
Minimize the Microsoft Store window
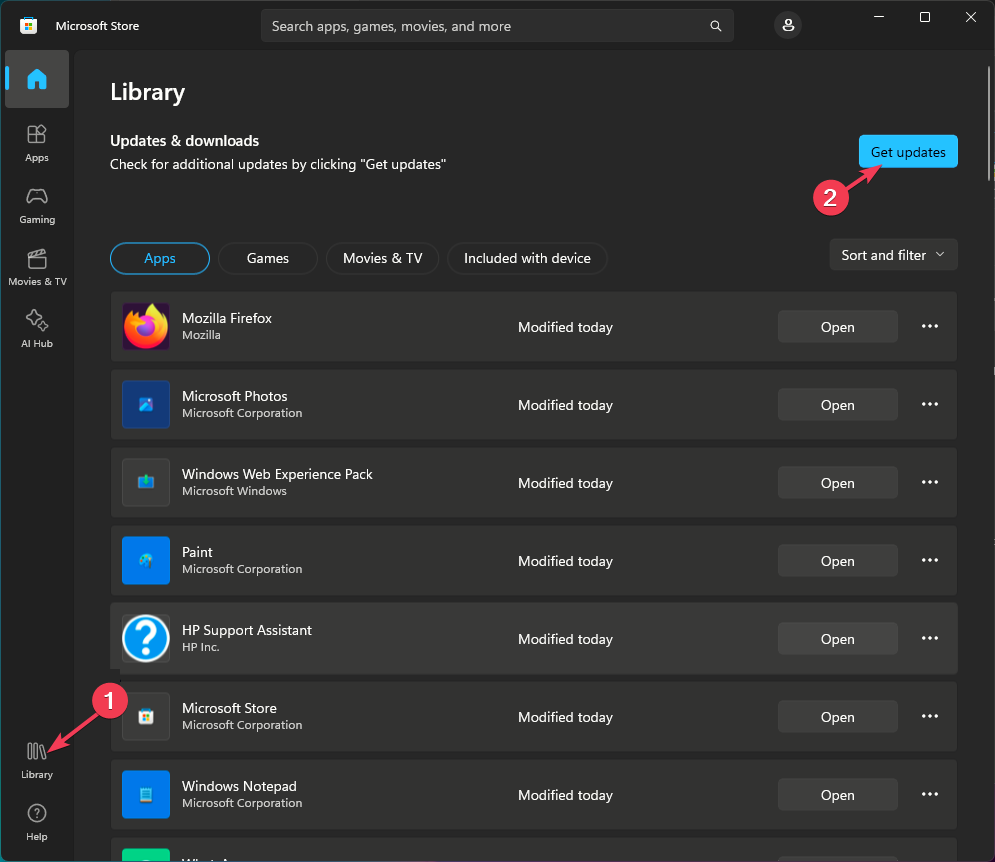point(879,17)
